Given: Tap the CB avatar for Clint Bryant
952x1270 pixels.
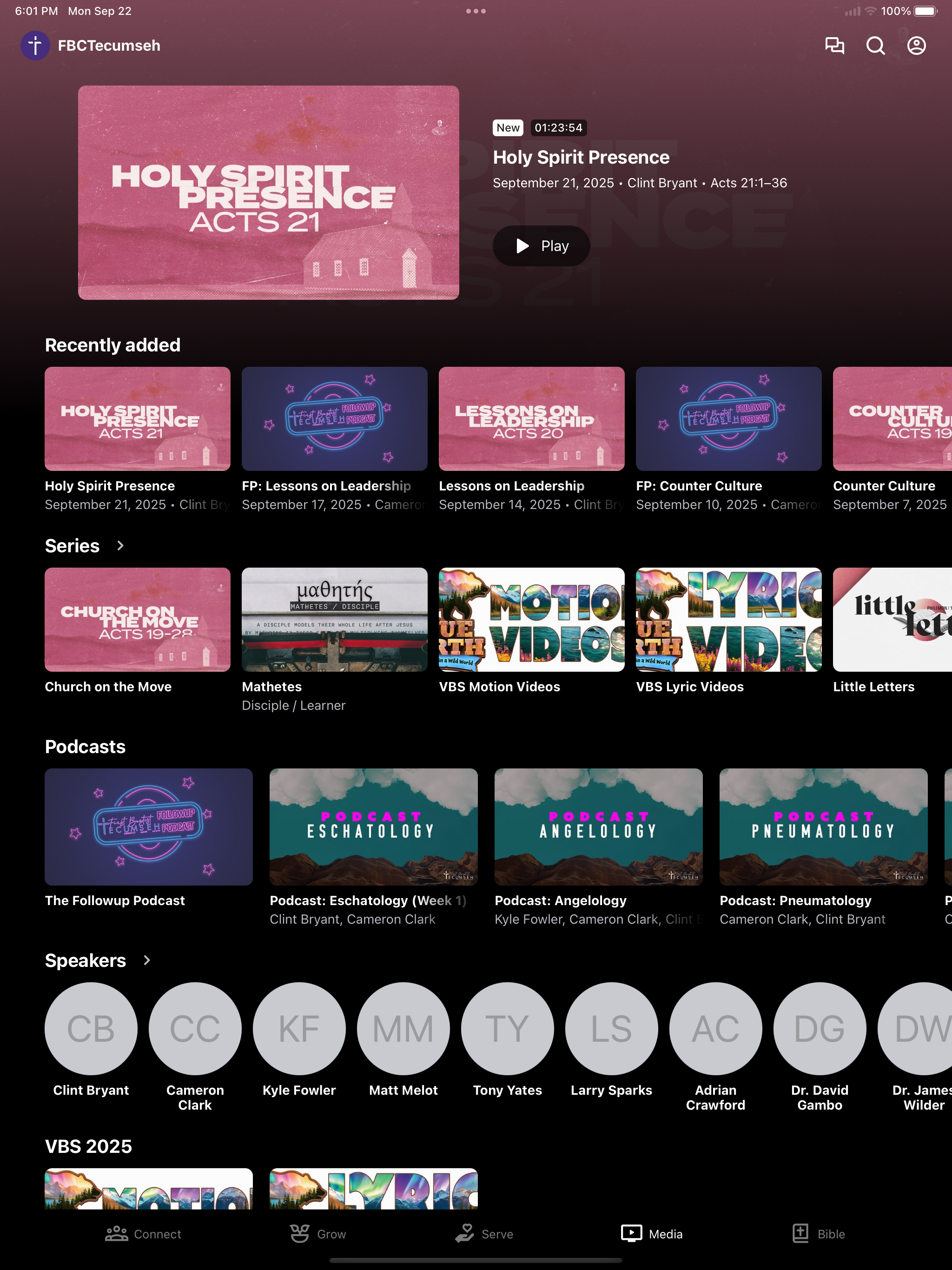Looking at the screenshot, I should (x=91, y=1028).
